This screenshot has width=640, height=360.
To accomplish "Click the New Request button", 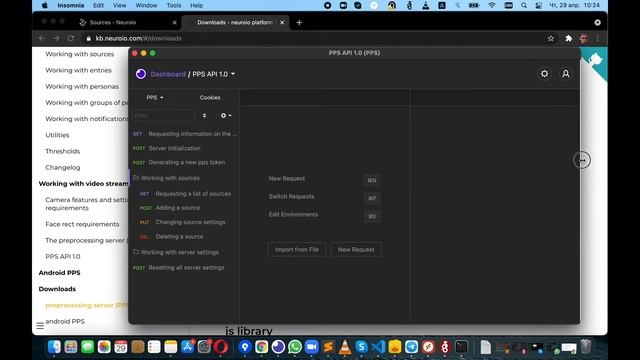I will coord(356,249).
